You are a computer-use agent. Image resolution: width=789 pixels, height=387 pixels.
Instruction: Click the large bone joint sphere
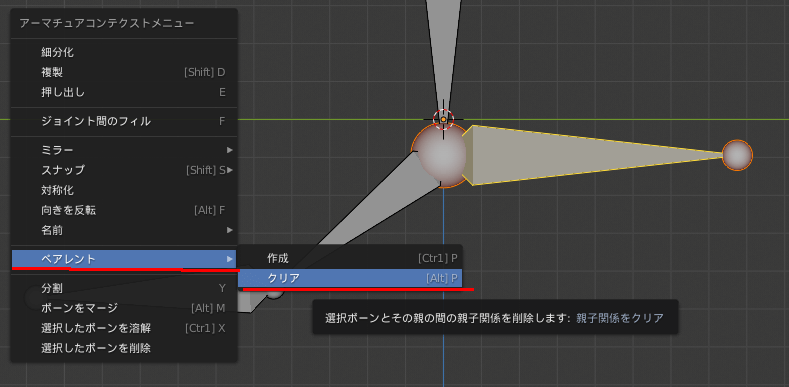pyautogui.click(x=442, y=156)
